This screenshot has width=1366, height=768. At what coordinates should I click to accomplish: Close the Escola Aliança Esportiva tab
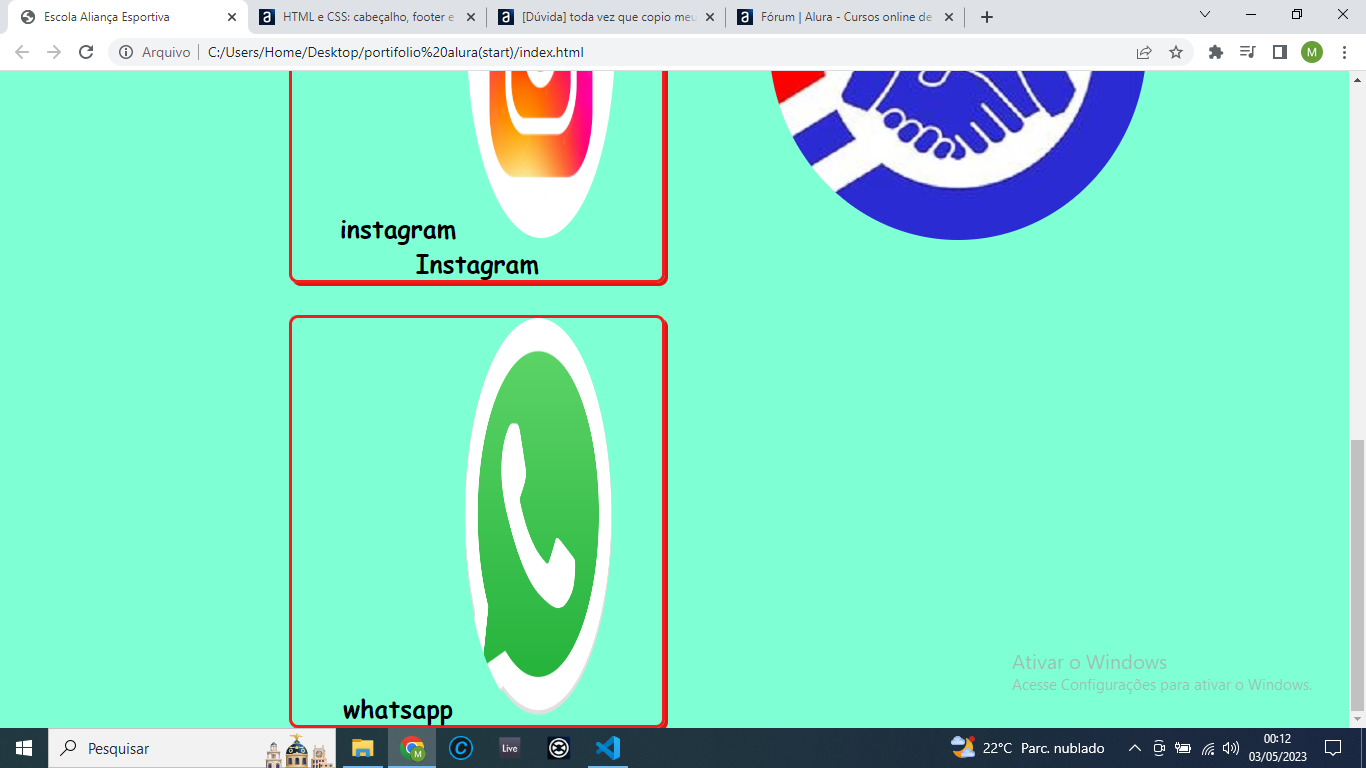point(231,17)
